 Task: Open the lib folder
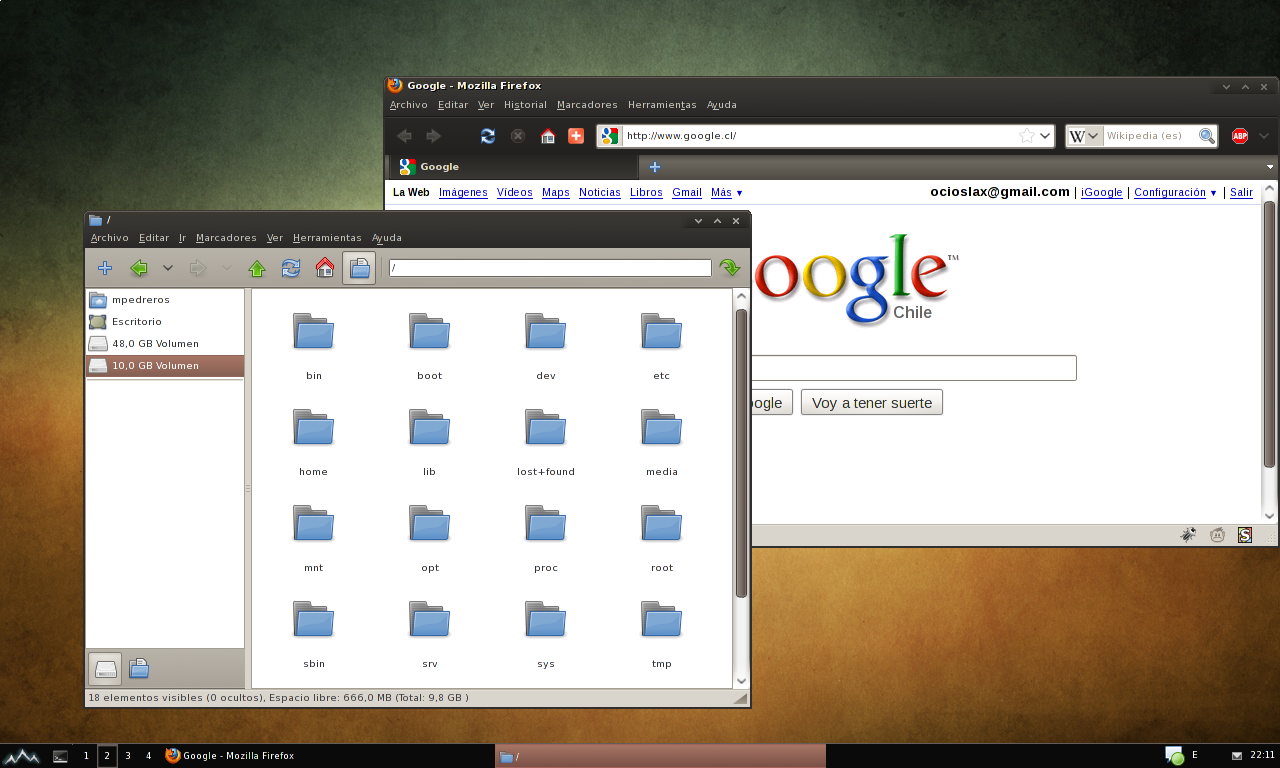click(430, 441)
